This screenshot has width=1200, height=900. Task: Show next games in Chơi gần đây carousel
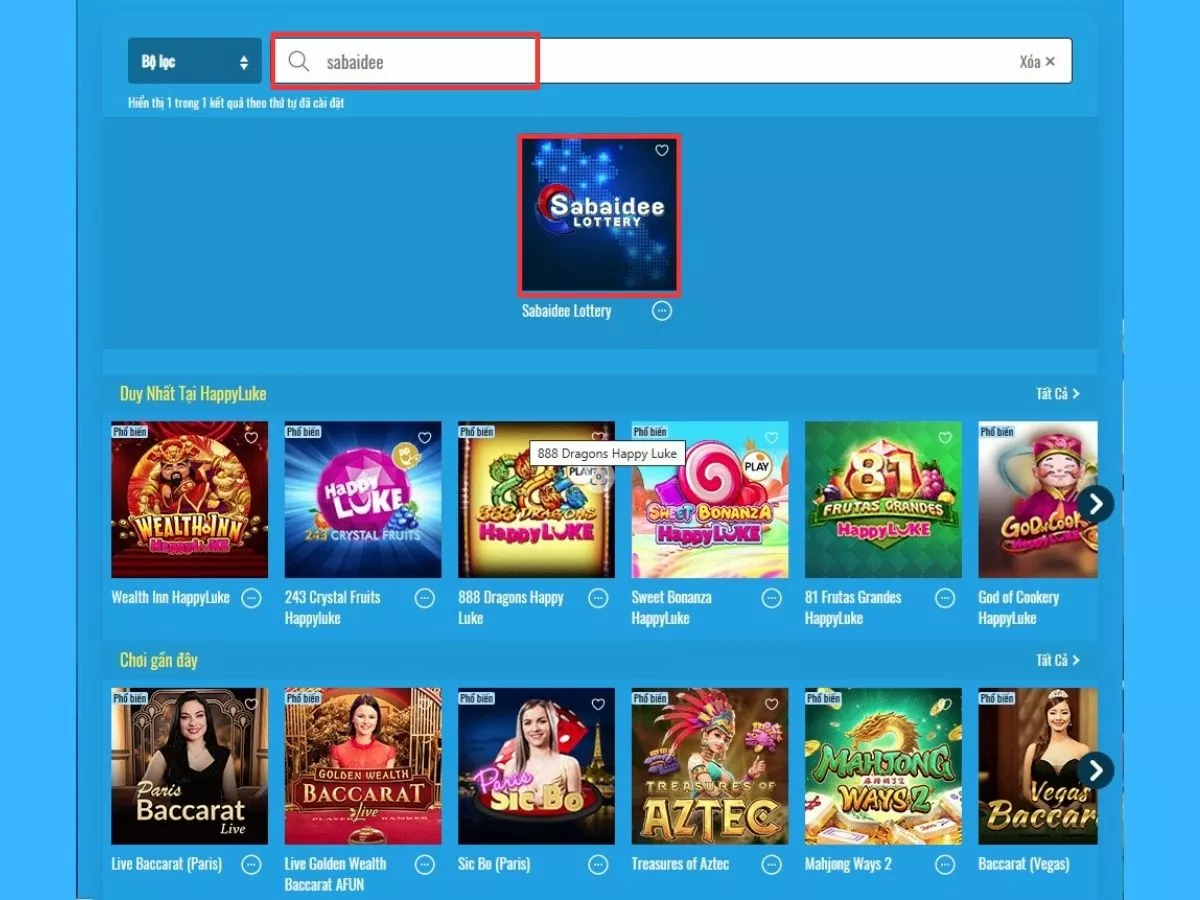(1096, 770)
